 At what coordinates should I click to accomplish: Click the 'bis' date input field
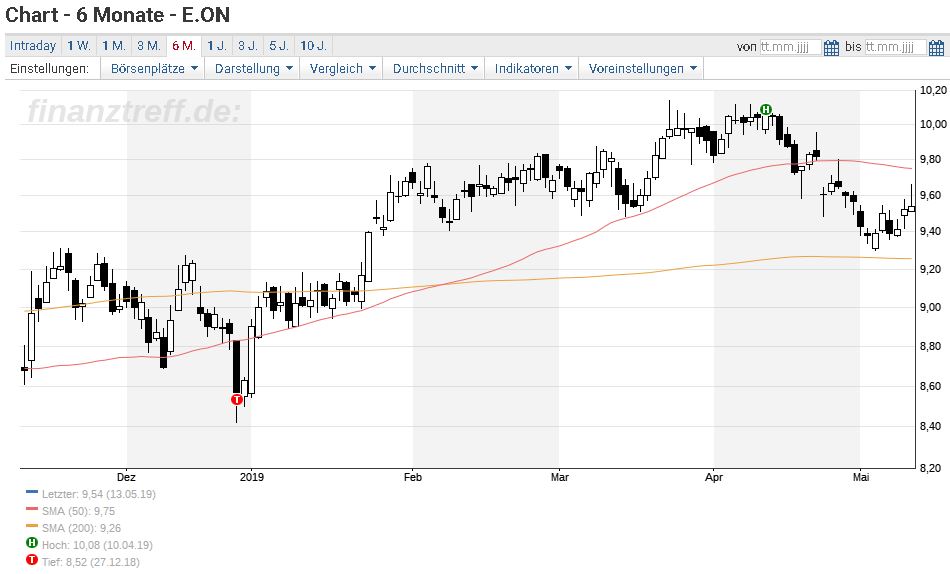(895, 47)
